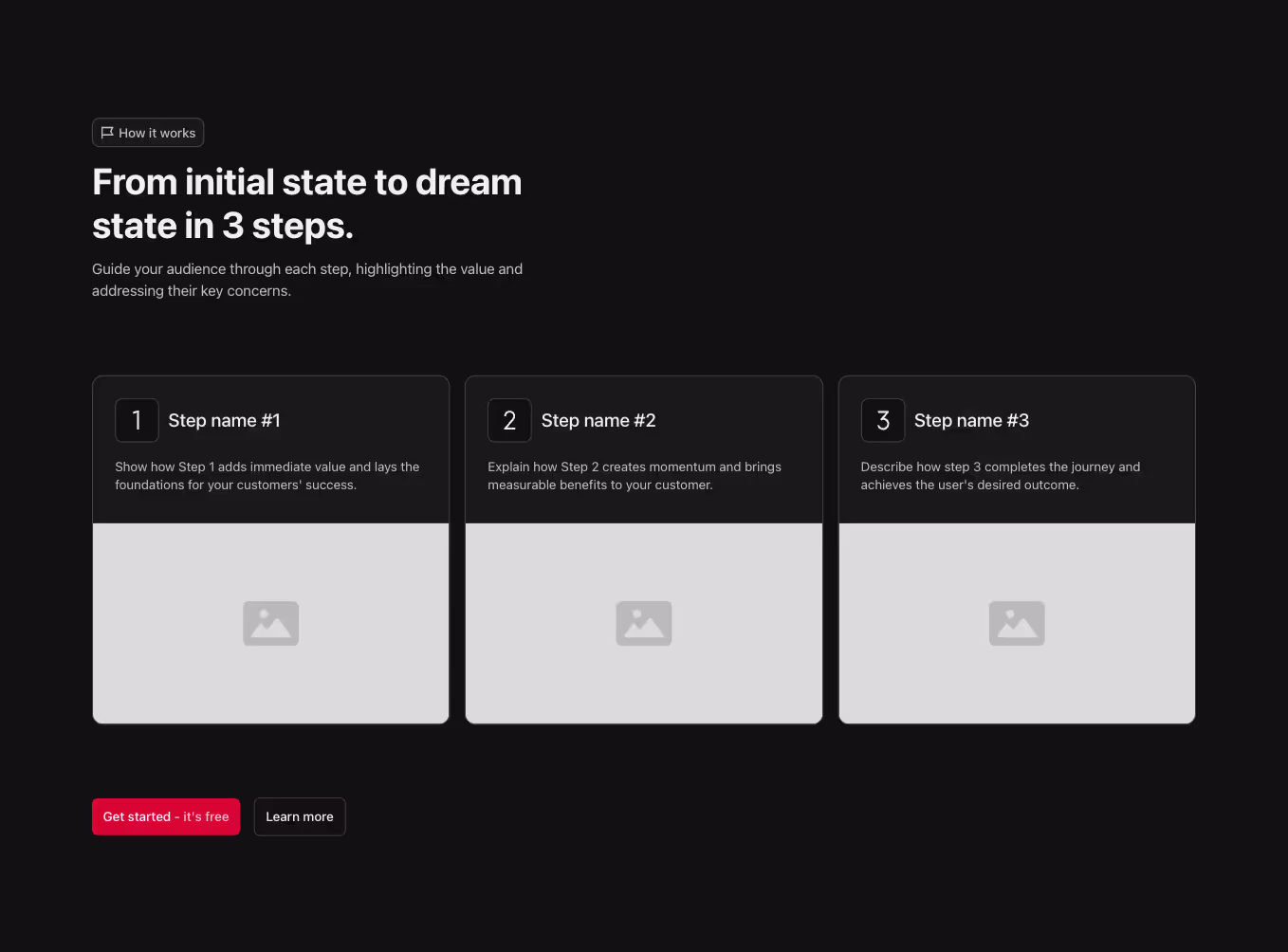1288x952 pixels.
Task: Click the subtitle starting Guide your audience
Action: (307, 280)
